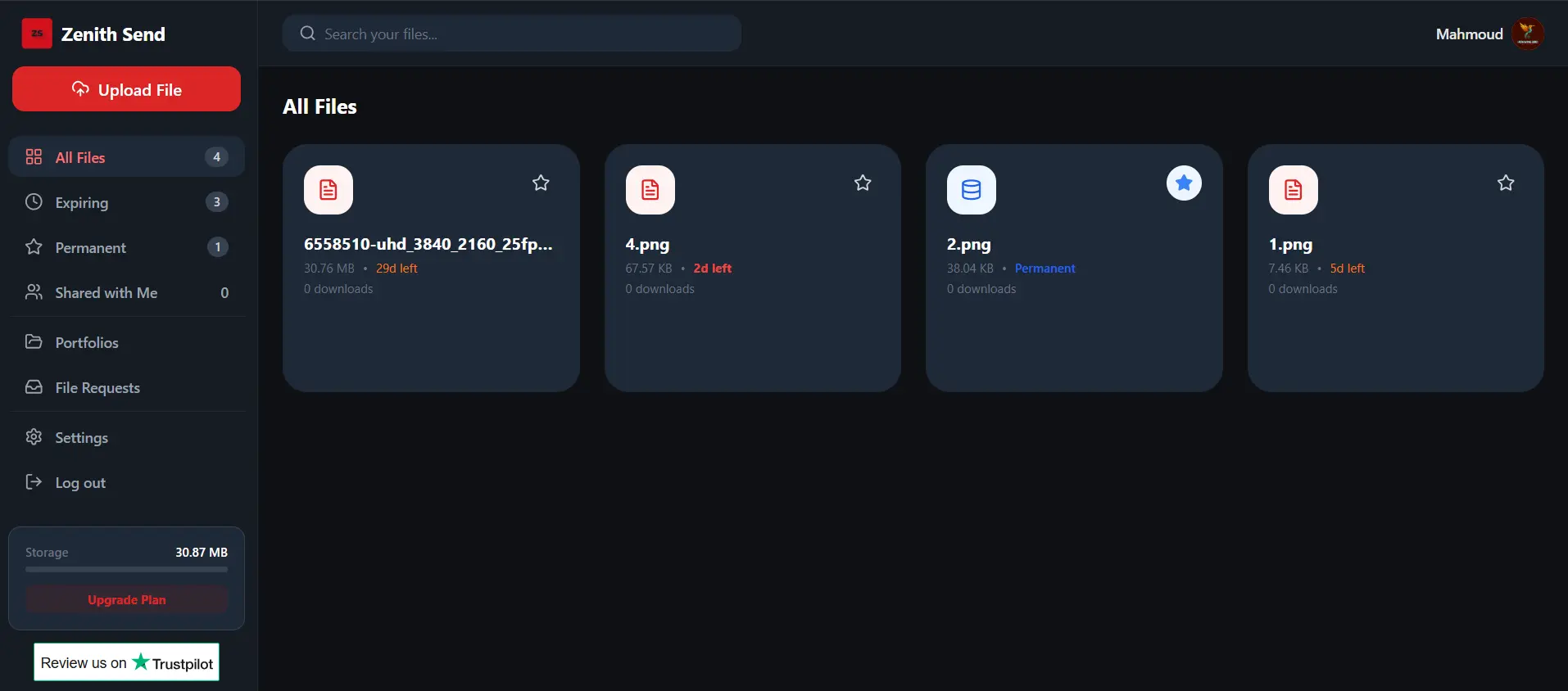Open the Expiring files list
The height and width of the screenshot is (691, 1568).
(126, 202)
